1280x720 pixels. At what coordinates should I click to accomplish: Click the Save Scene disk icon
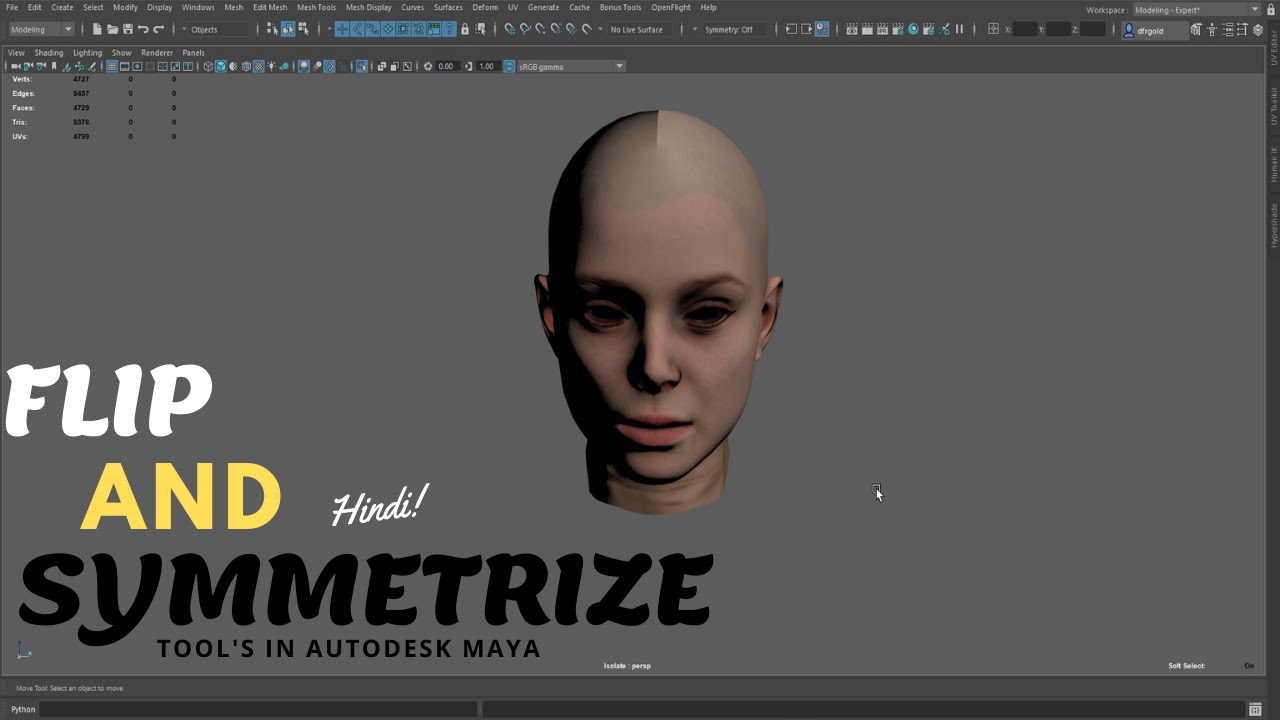click(127, 30)
